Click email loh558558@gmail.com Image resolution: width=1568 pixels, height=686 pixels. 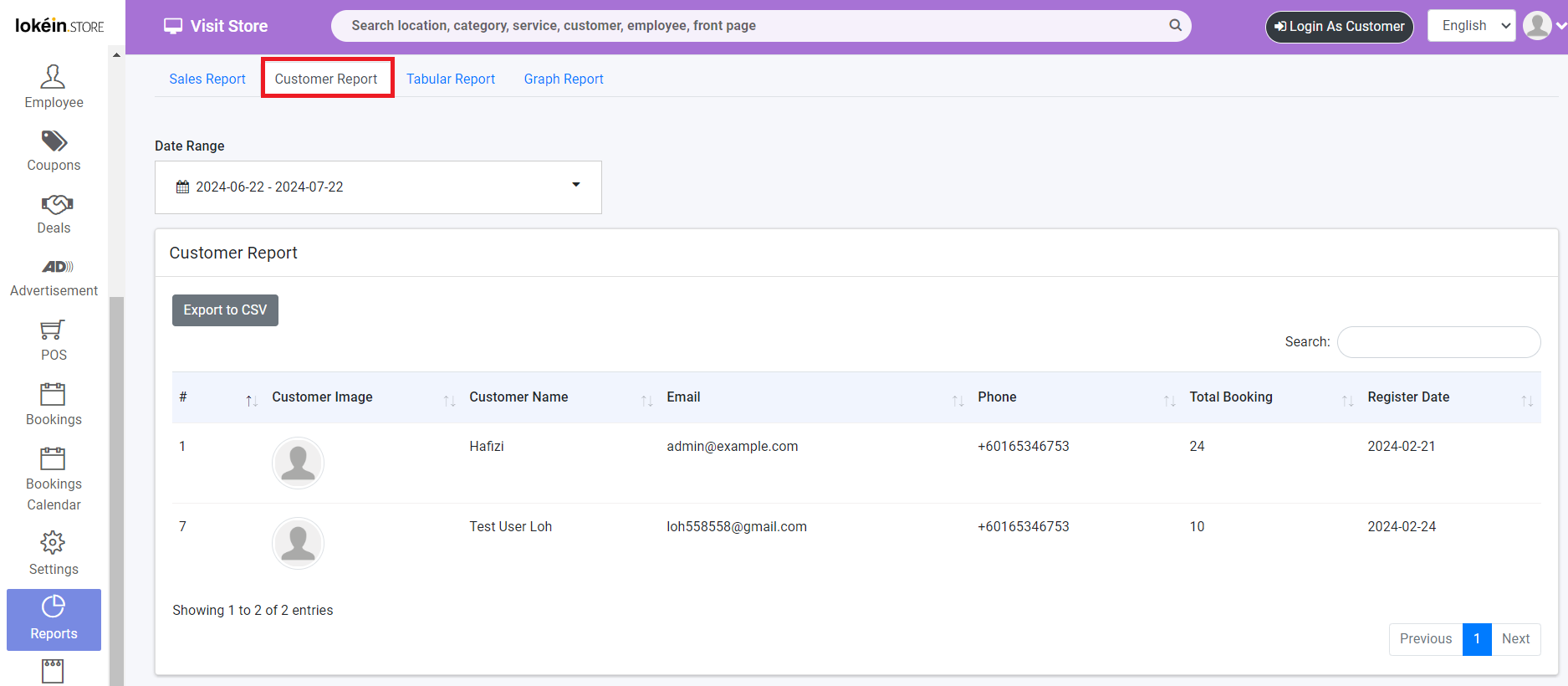[x=737, y=527]
